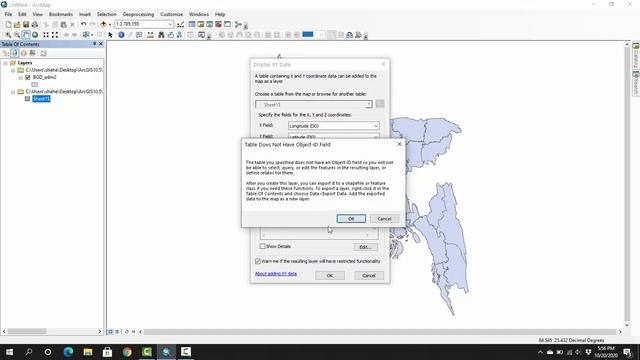Open the Catalog window toolbar icon
640x360 pixels.
click(200, 24)
